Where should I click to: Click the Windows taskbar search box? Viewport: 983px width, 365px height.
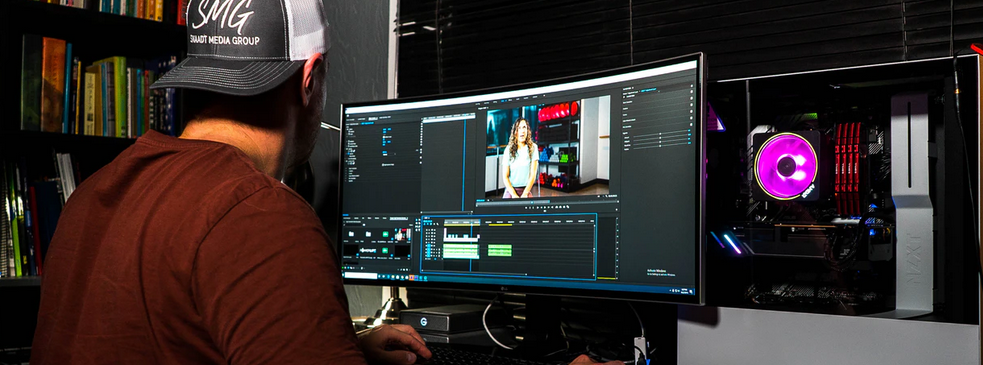pyautogui.click(x=361, y=275)
